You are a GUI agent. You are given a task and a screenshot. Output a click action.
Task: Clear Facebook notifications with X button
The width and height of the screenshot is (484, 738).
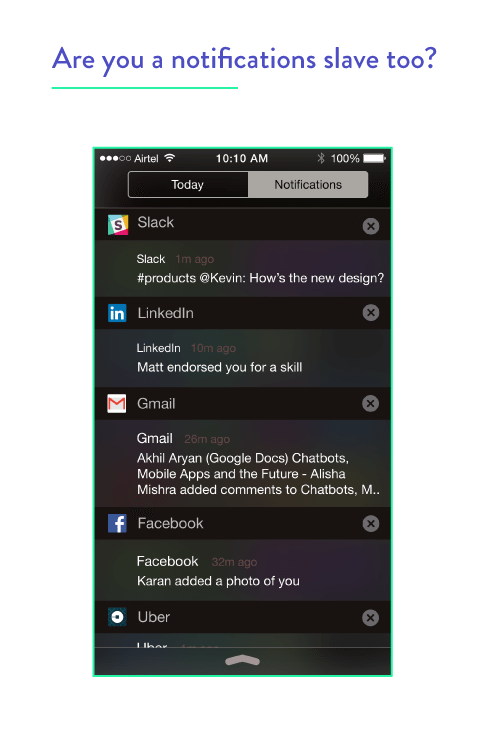371,523
